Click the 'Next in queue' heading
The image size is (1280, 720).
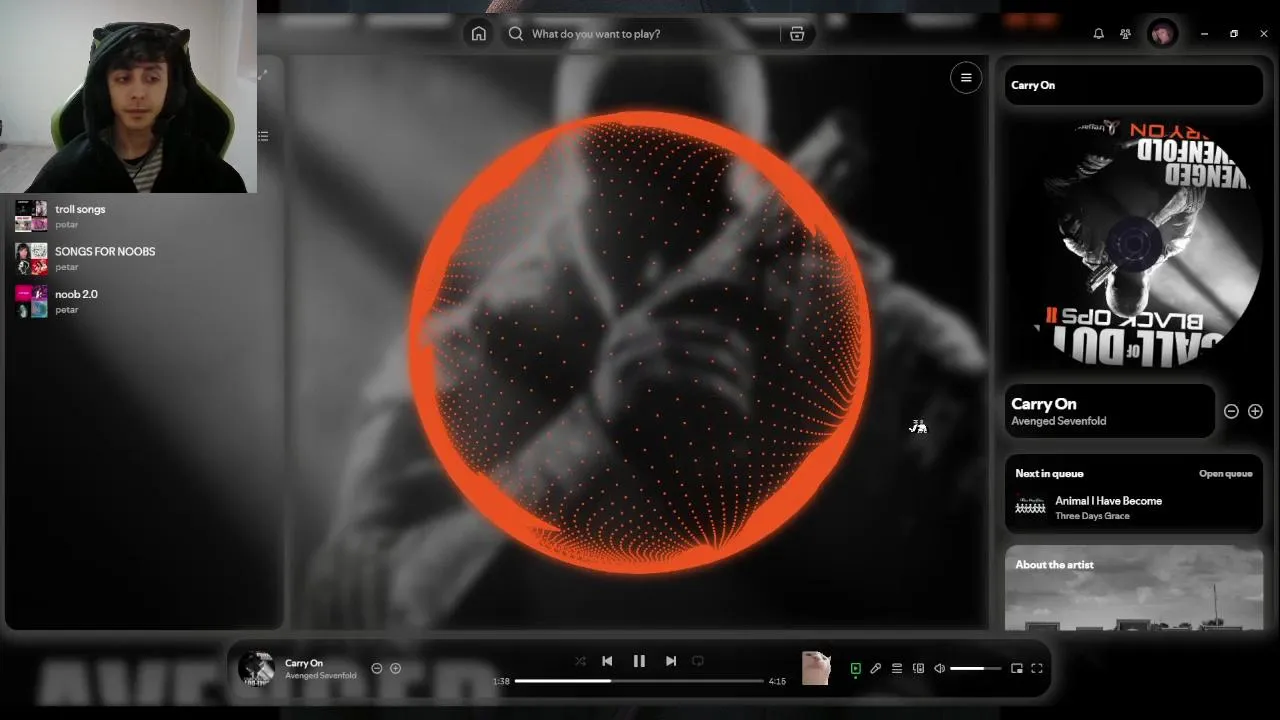click(x=1049, y=474)
